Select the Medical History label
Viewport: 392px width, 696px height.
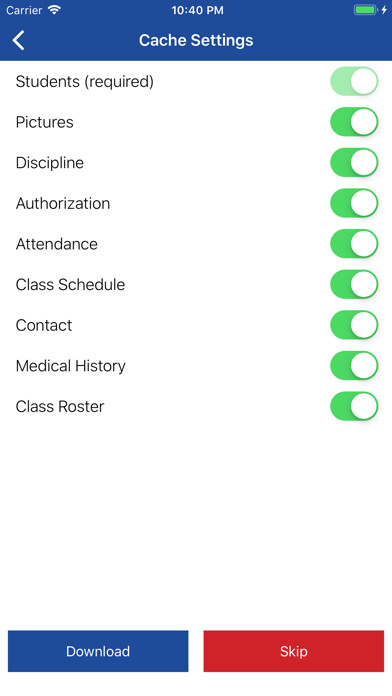click(x=71, y=366)
